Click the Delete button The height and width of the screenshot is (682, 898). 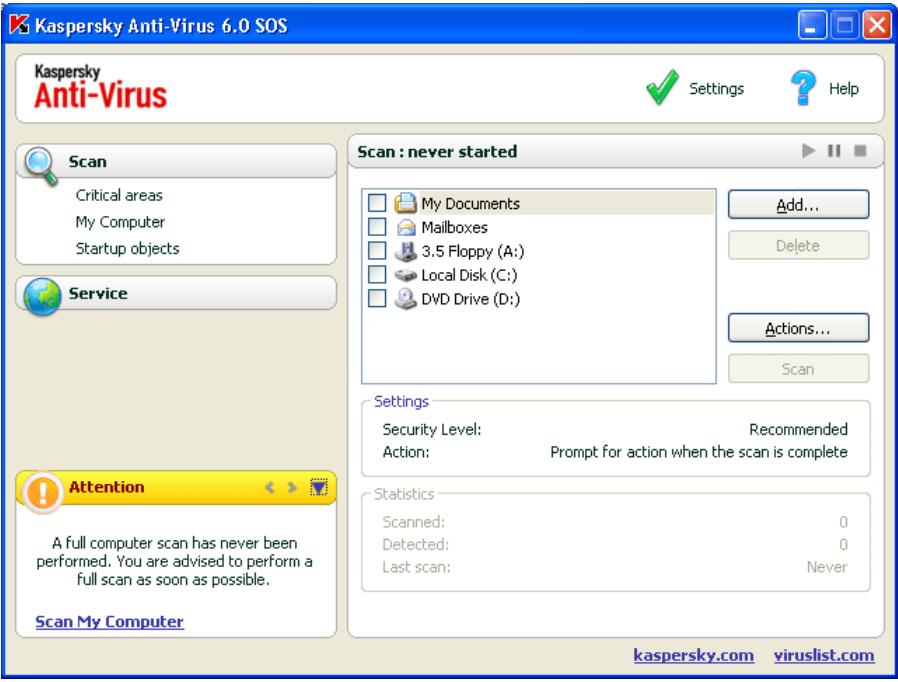(x=798, y=246)
